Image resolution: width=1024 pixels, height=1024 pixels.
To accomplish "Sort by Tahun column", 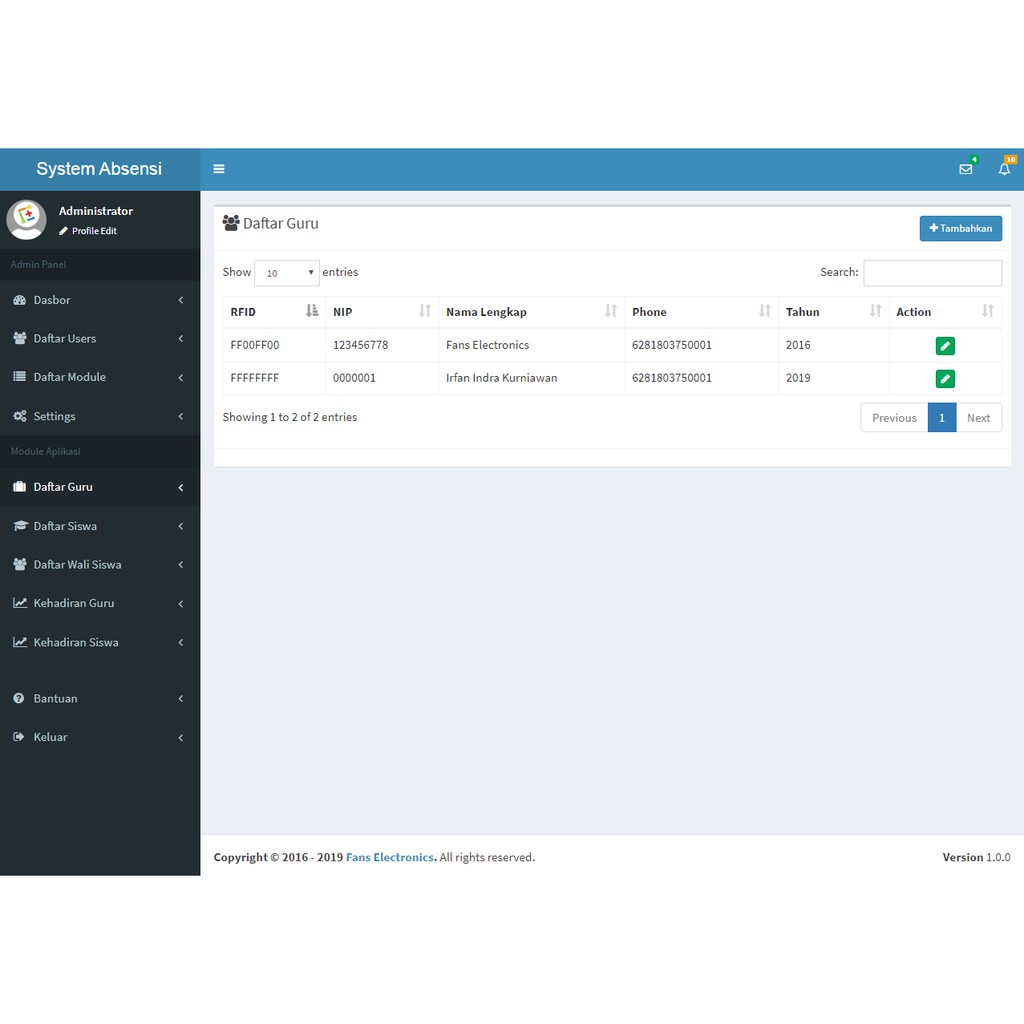I will click(x=833, y=312).
